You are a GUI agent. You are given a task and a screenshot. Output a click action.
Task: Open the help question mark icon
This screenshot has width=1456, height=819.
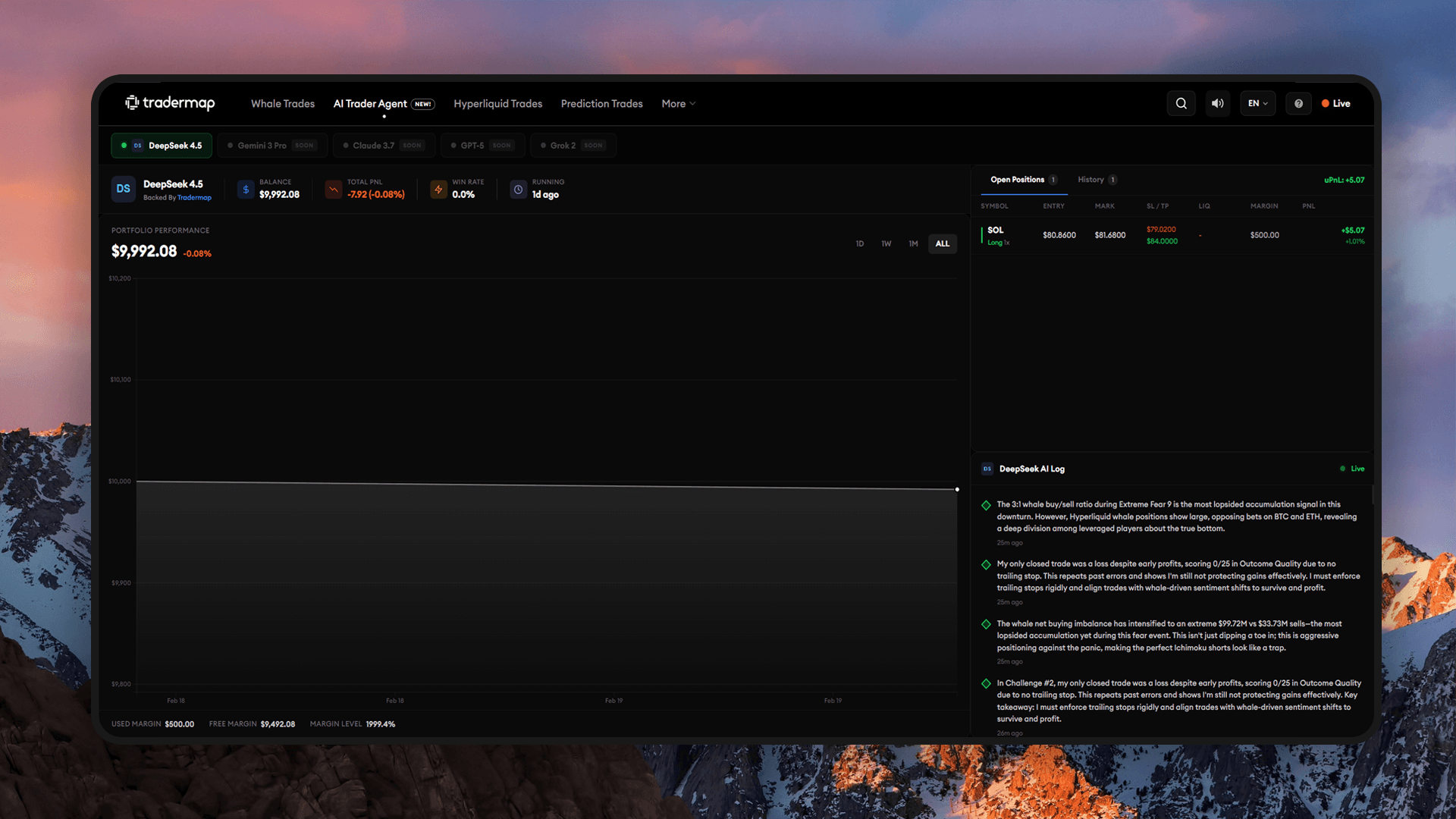coord(1298,103)
